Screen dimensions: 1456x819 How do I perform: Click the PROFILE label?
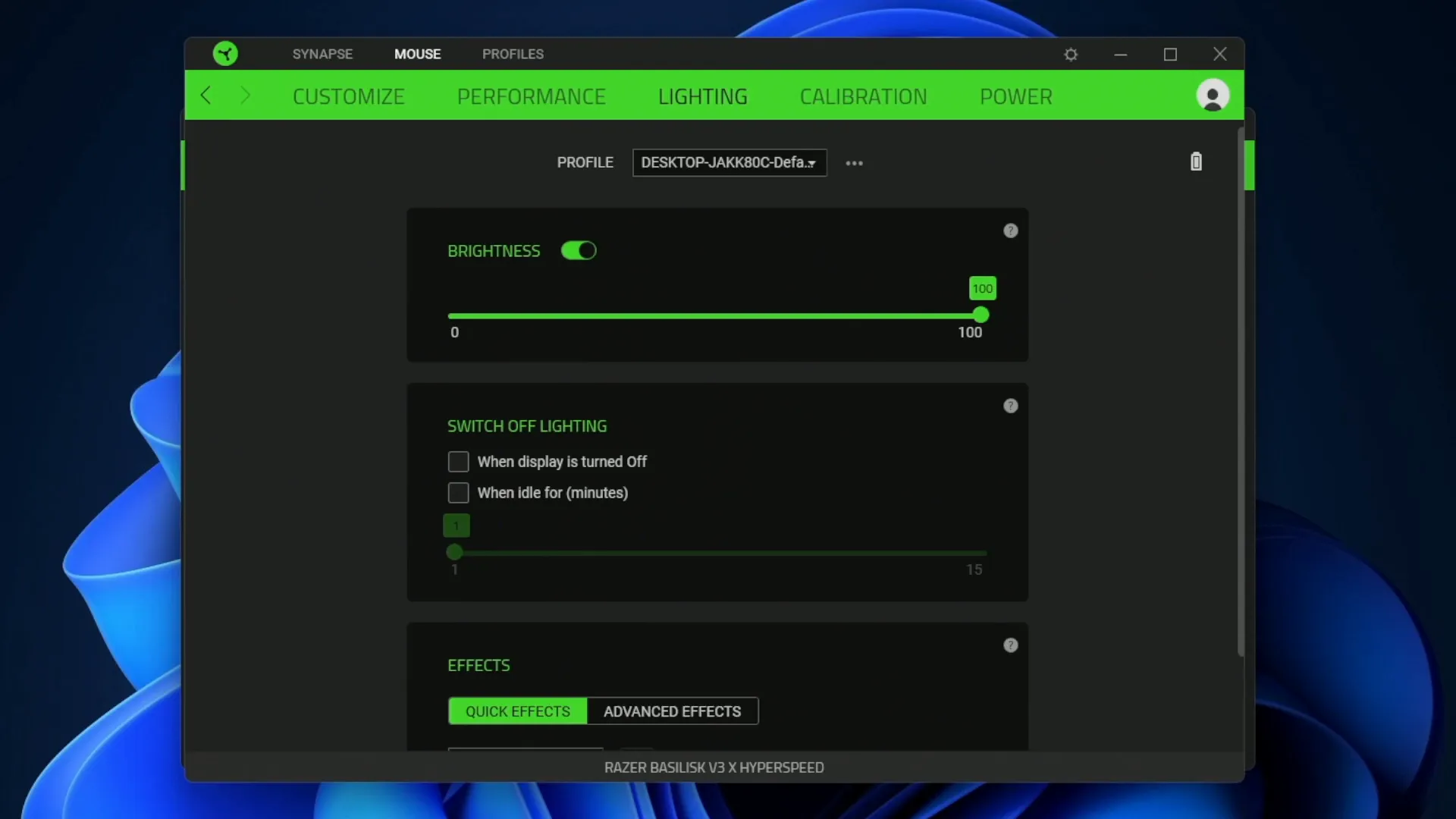(x=585, y=162)
